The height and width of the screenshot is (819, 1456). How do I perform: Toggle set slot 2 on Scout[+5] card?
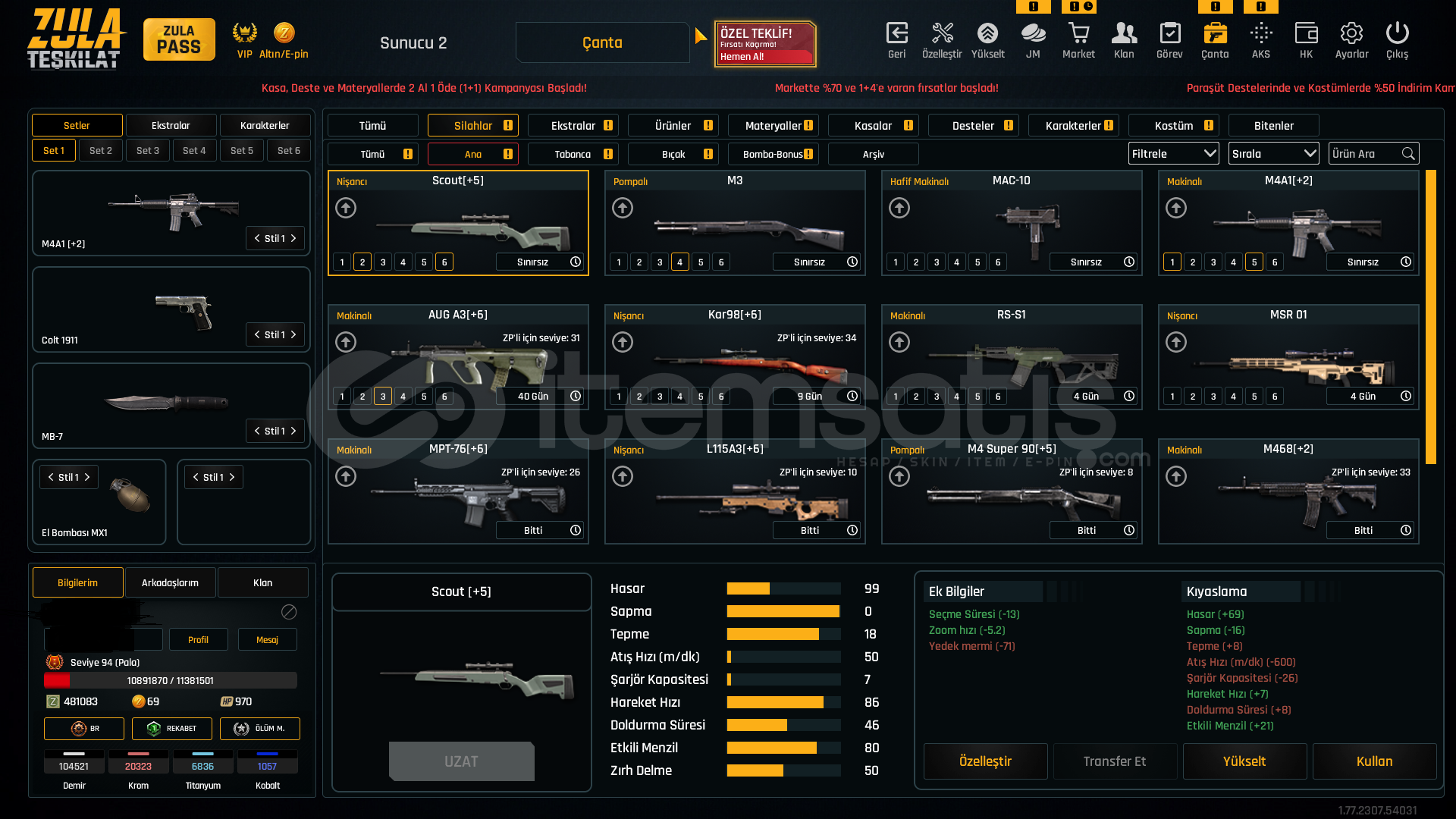coord(362,262)
